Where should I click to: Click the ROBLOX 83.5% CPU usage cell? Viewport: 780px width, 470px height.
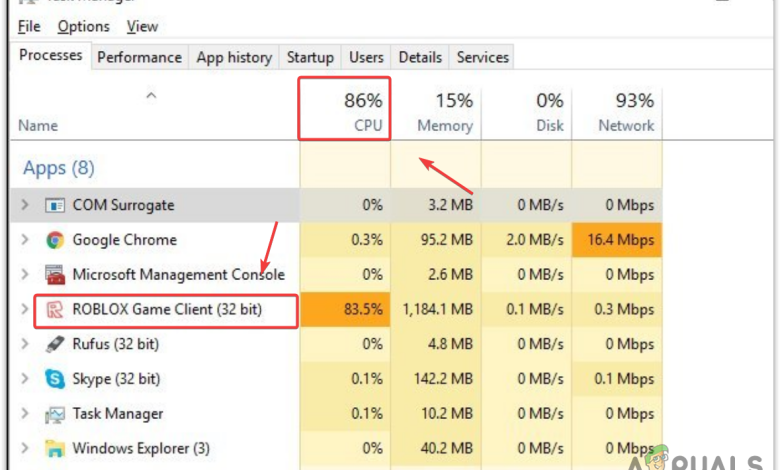coord(345,310)
